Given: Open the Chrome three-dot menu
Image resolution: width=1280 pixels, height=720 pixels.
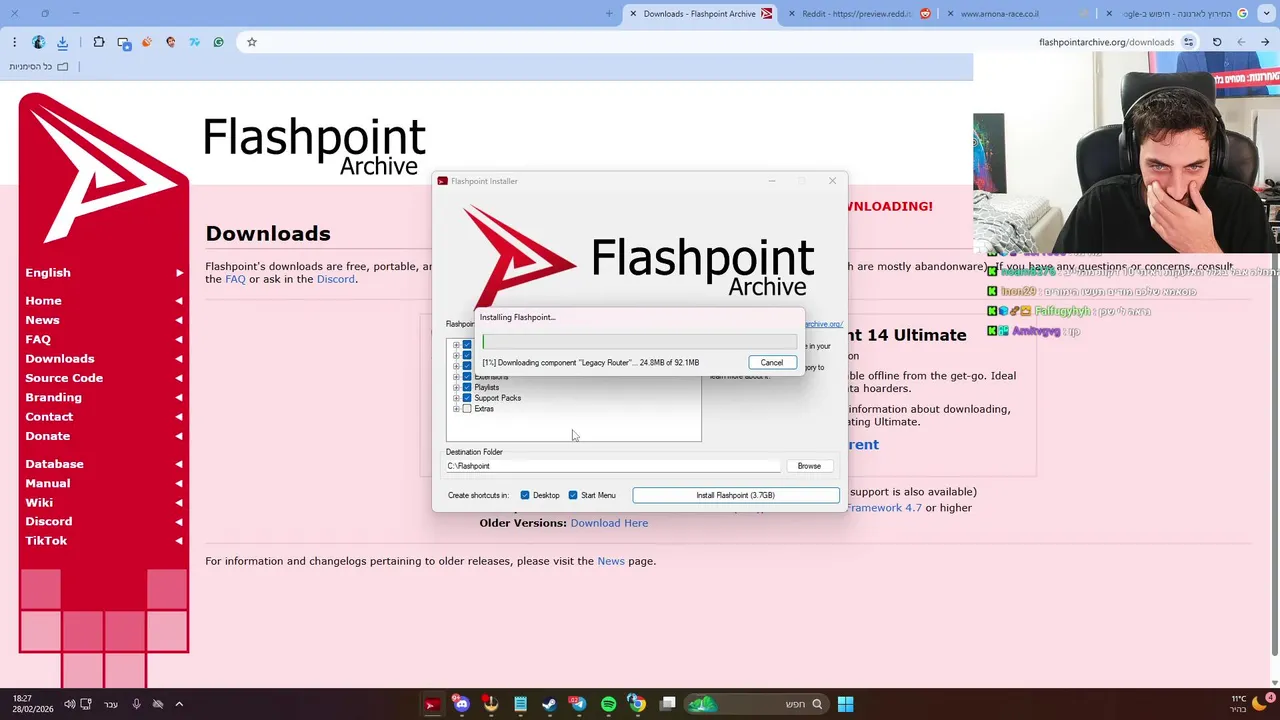Looking at the screenshot, I should pyautogui.click(x=14, y=42).
